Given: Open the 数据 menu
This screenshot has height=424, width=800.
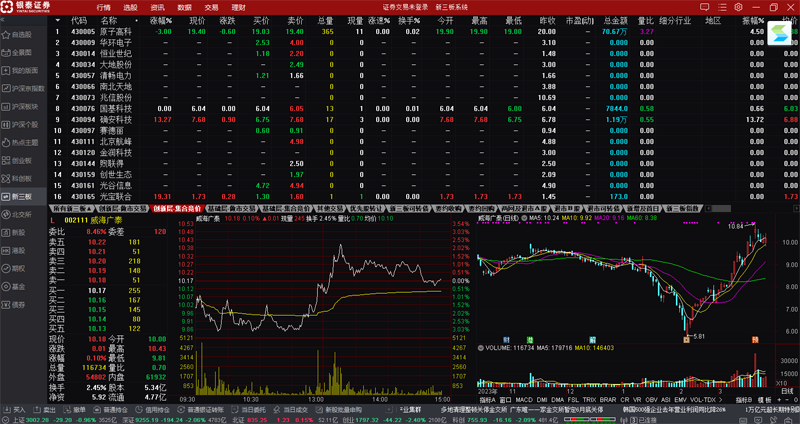Looking at the screenshot, I should pos(185,8).
